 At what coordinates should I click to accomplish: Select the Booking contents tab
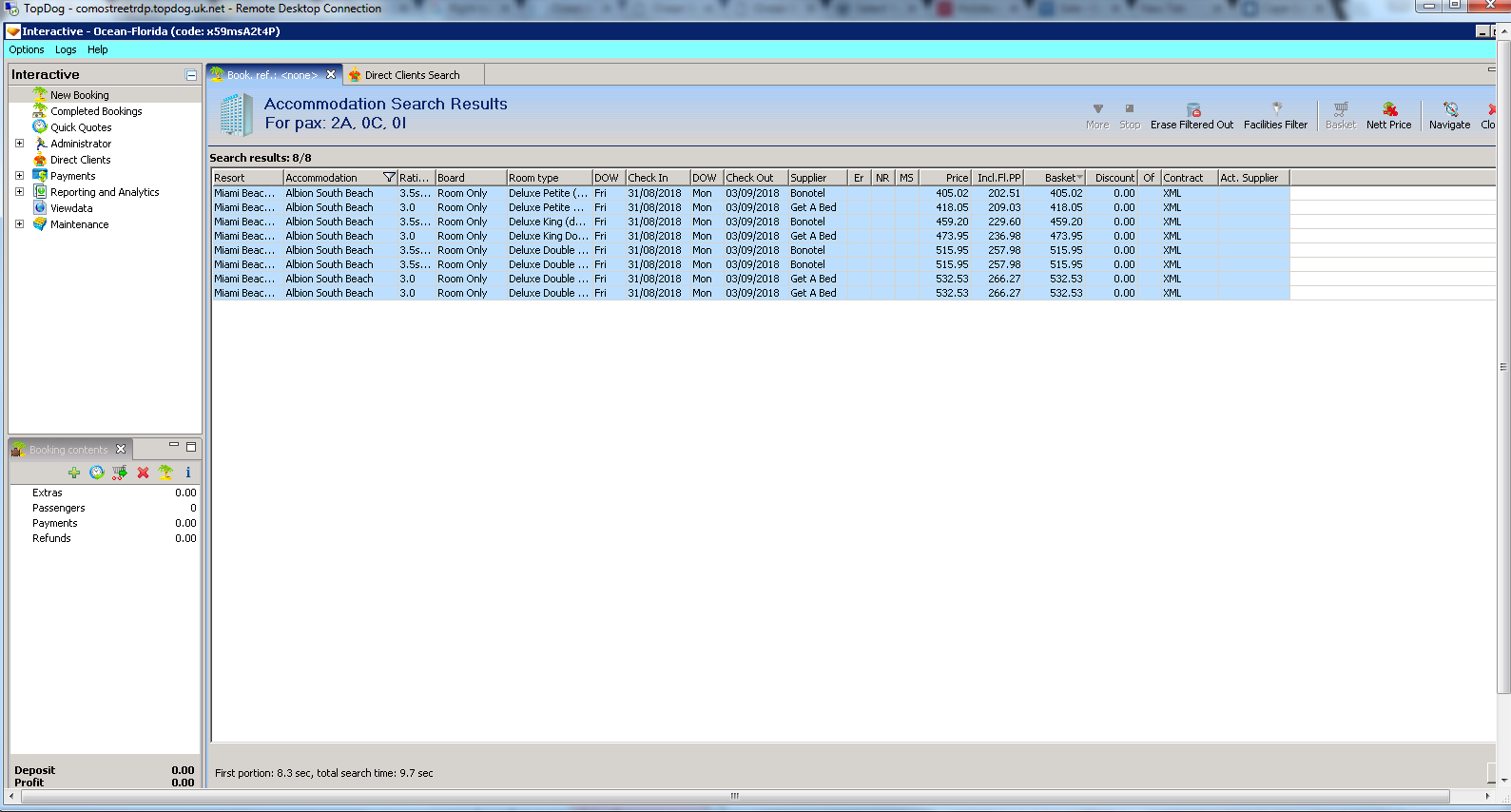pyautogui.click(x=68, y=450)
